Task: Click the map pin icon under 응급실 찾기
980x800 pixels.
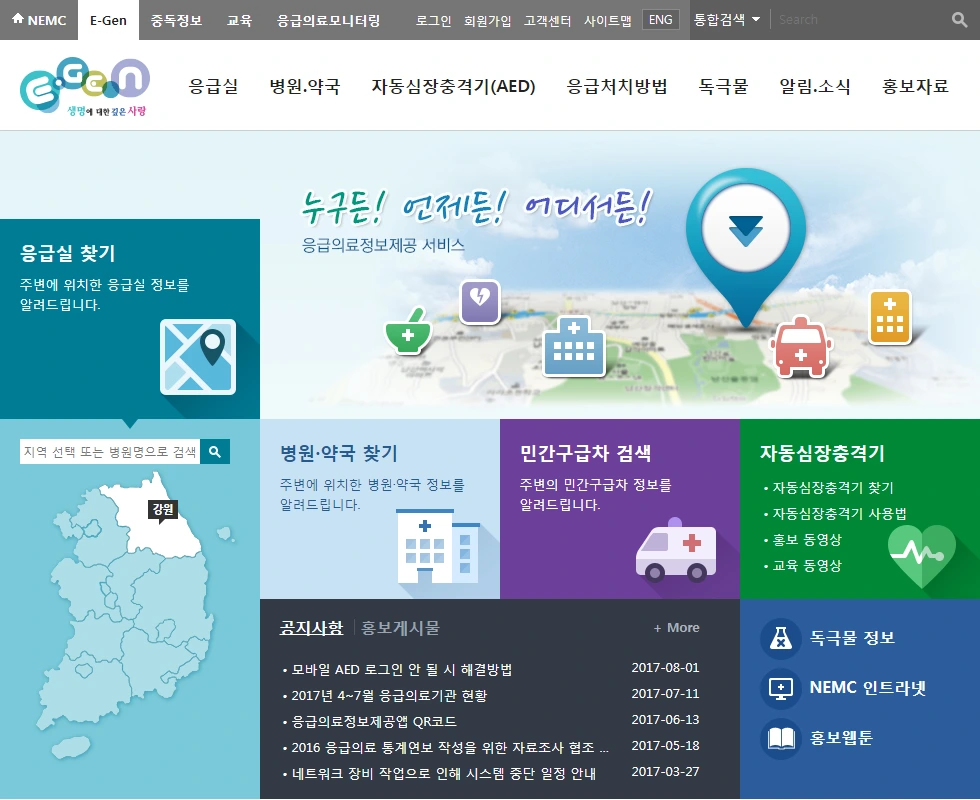Action: coord(198,356)
